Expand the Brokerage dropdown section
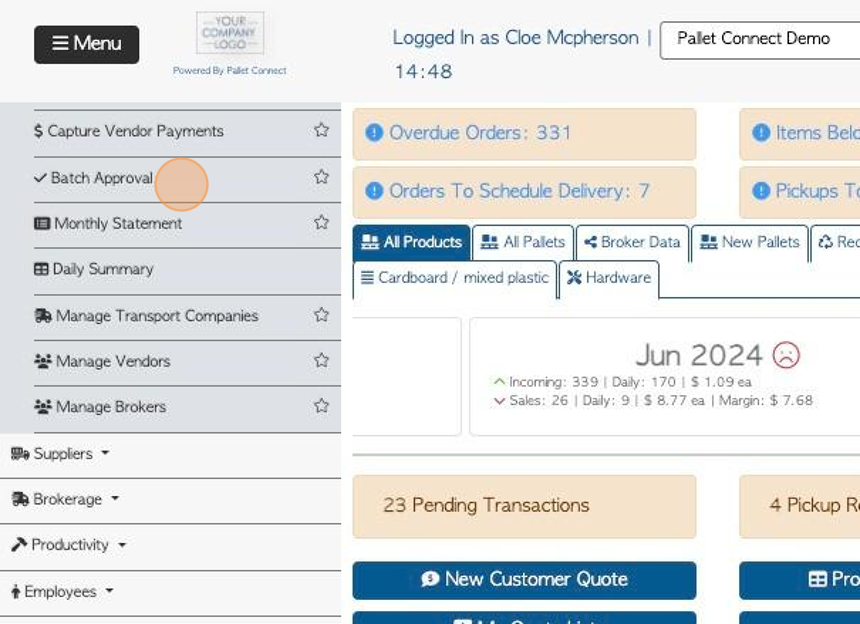 point(65,499)
